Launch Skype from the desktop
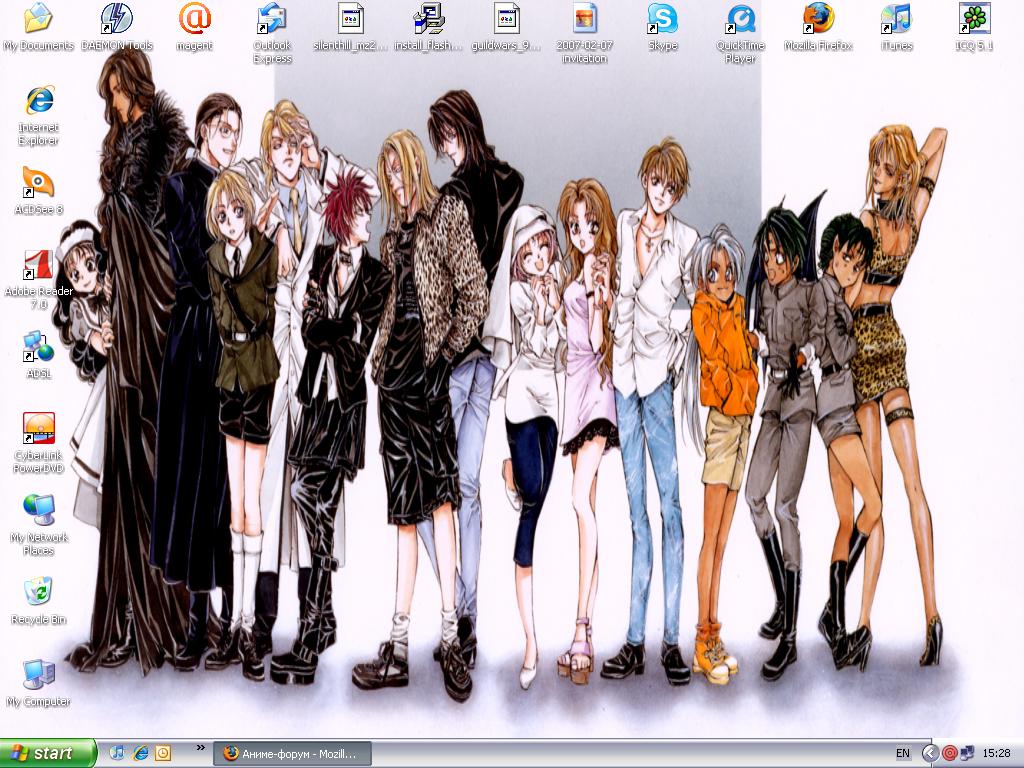The width and height of the screenshot is (1024, 768). tap(663, 27)
